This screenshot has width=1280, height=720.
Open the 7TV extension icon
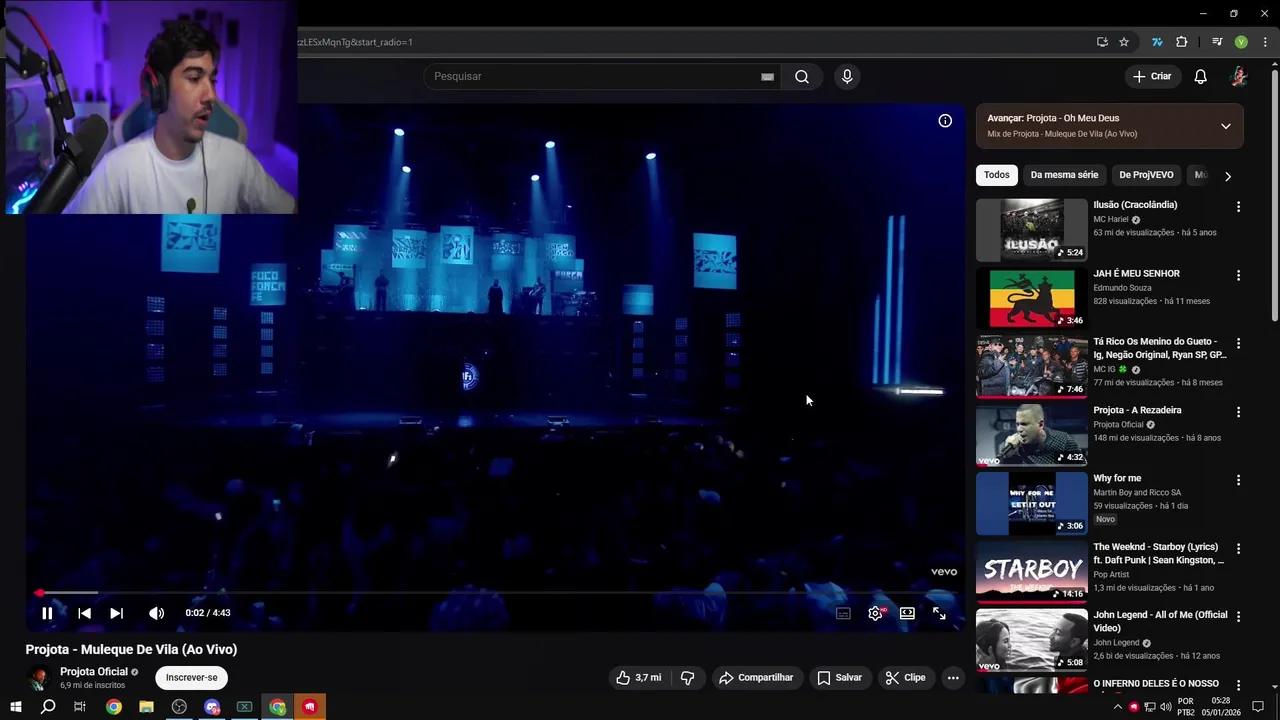(1157, 42)
